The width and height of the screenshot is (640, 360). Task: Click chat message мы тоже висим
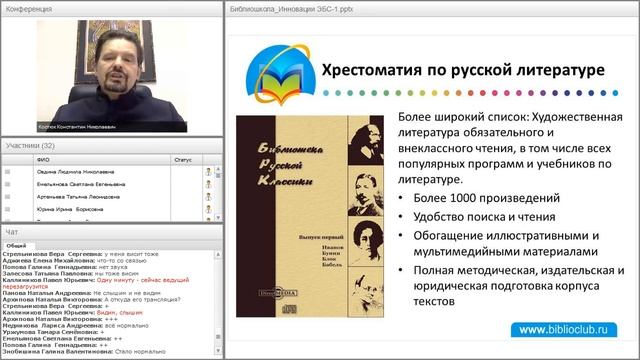point(116,273)
